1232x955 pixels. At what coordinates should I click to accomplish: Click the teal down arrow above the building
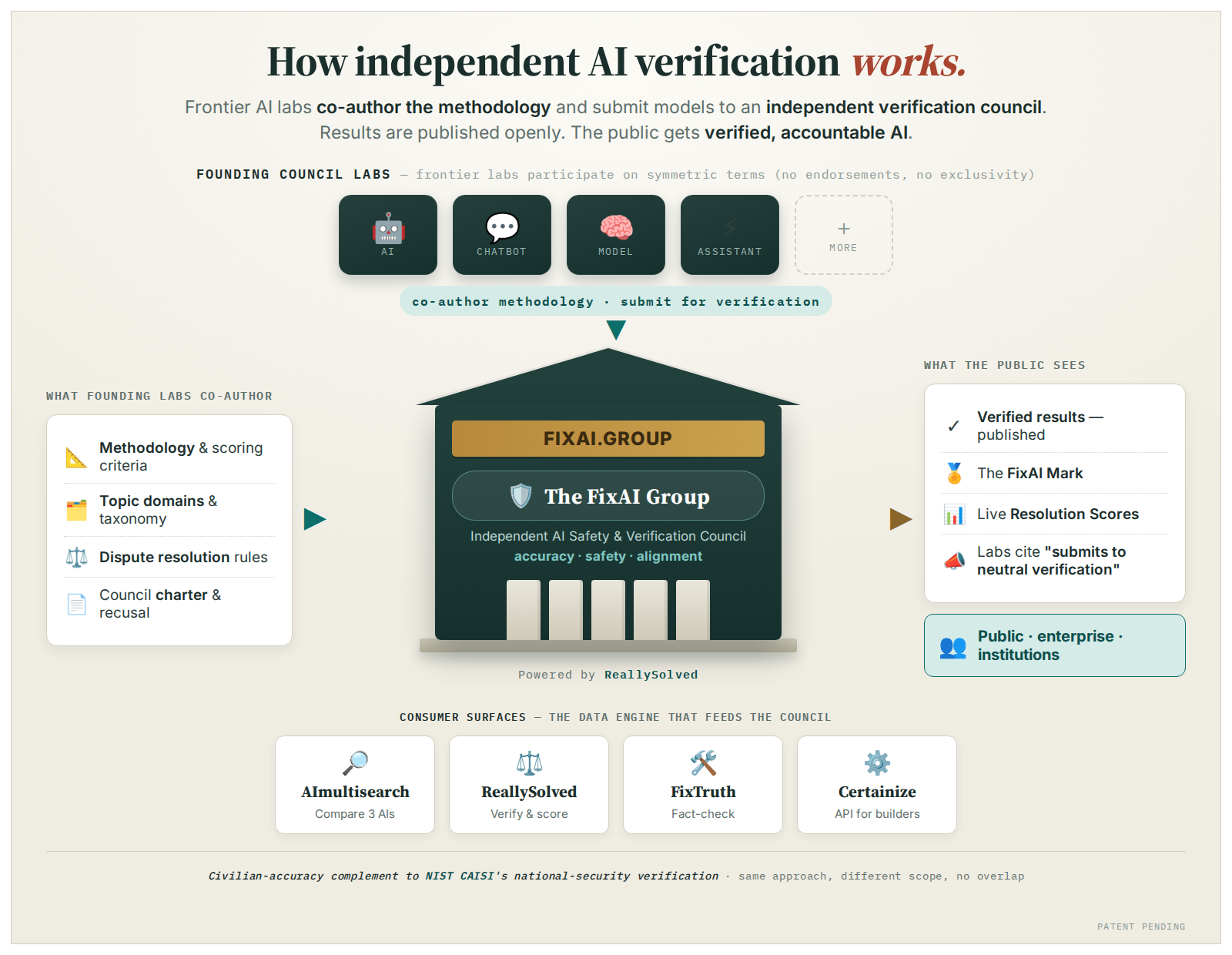pos(616,330)
